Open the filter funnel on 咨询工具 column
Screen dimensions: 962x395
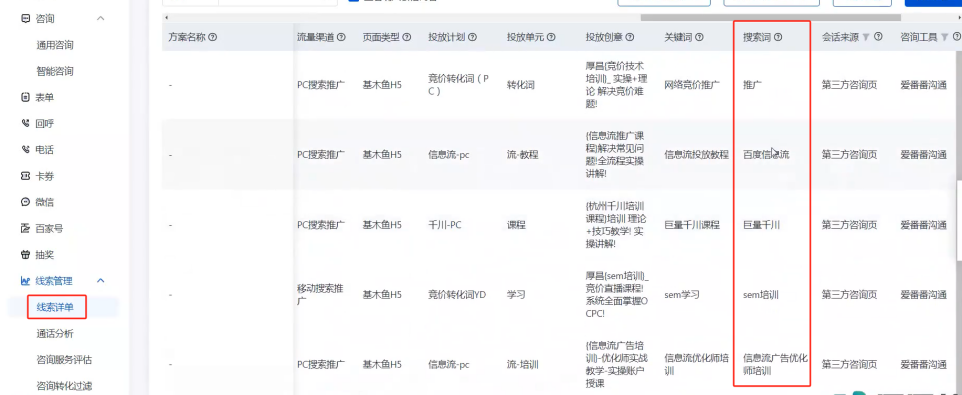(x=944, y=37)
